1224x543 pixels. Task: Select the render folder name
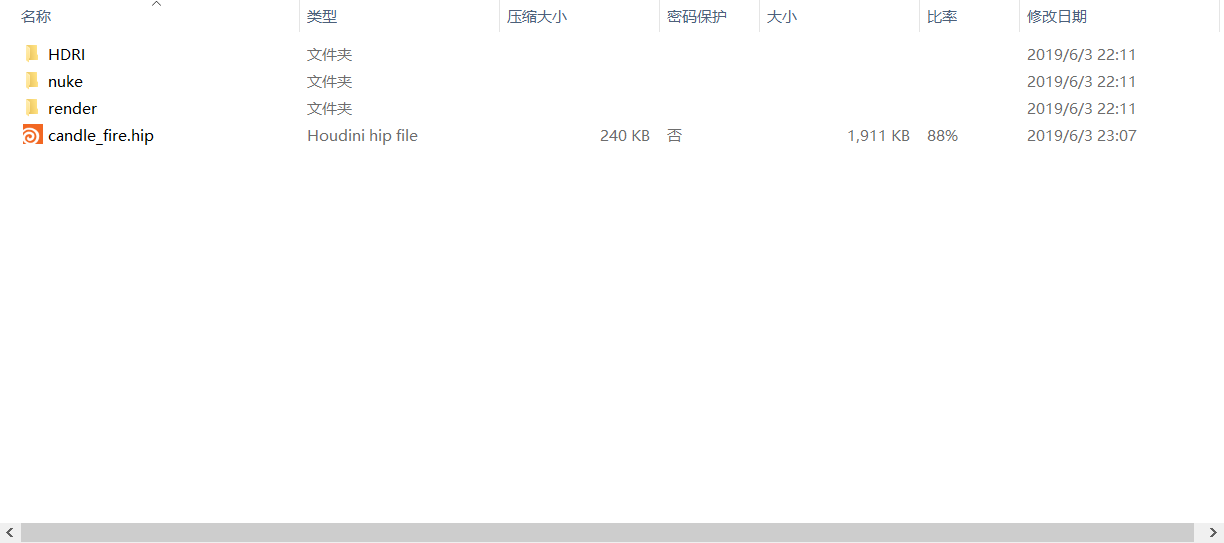[x=72, y=108]
